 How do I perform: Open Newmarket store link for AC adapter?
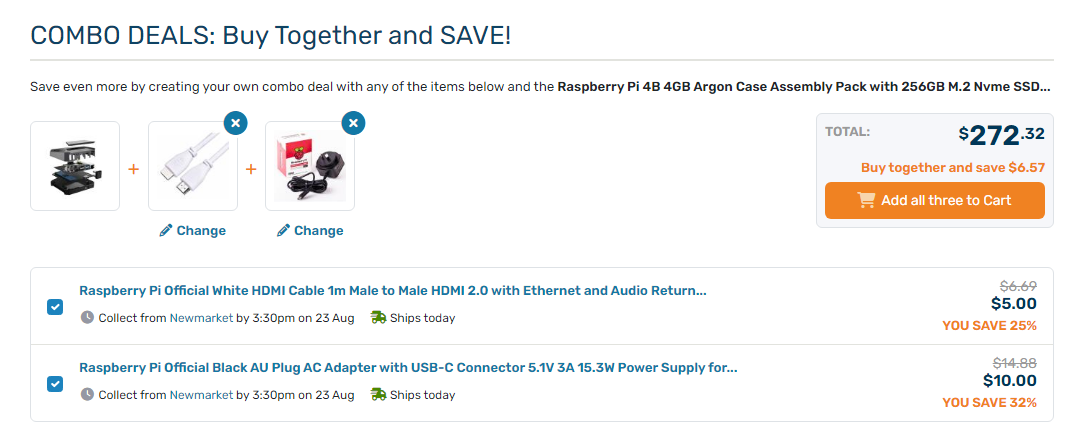coord(201,395)
